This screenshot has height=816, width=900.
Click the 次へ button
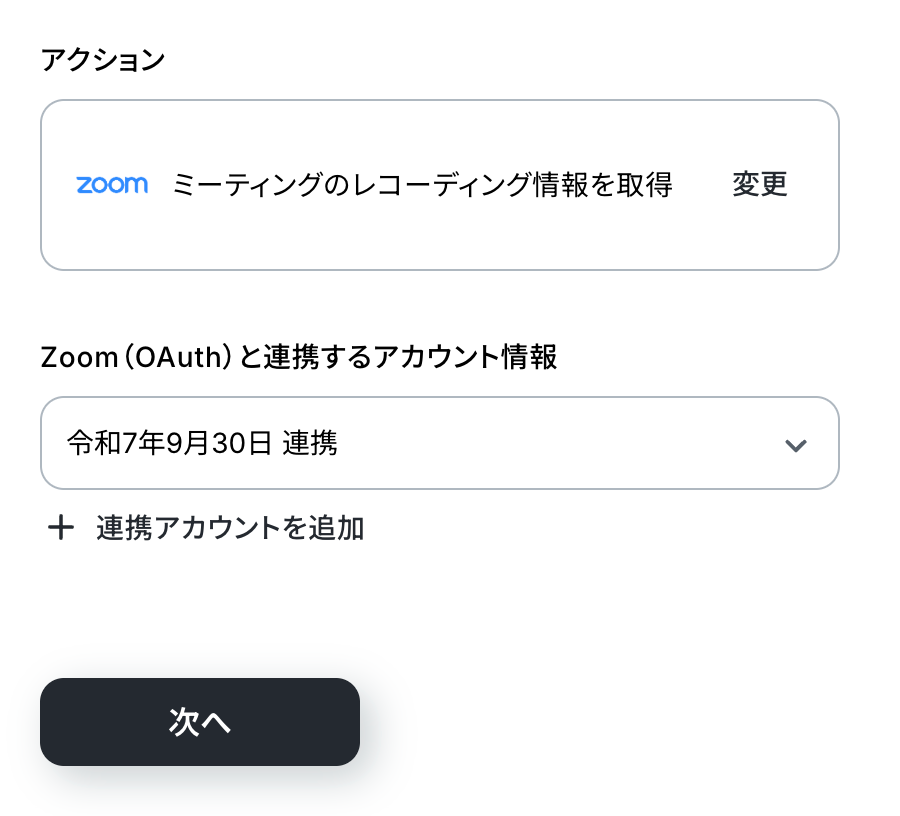(x=200, y=722)
